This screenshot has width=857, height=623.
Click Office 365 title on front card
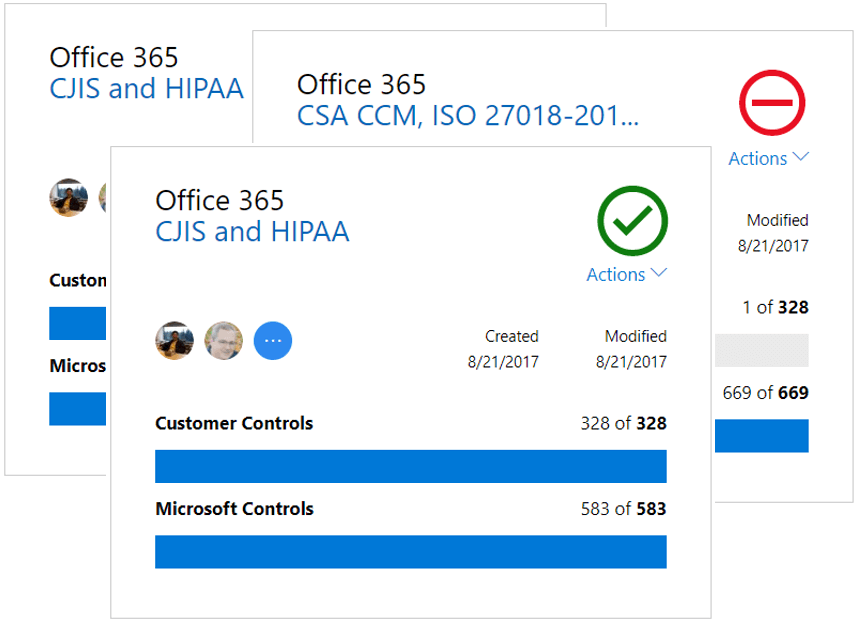tap(220, 200)
